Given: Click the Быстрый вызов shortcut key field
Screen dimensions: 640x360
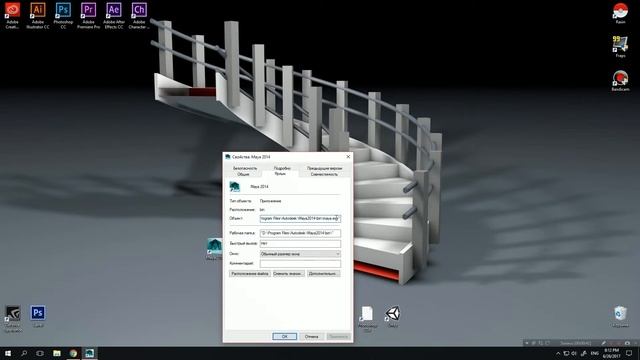Looking at the screenshot, I should 300,244.
